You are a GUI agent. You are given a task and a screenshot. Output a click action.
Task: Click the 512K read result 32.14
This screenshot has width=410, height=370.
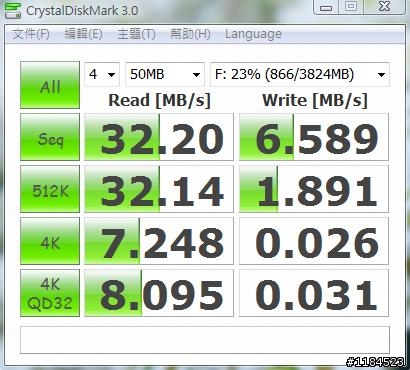pyautogui.click(x=159, y=189)
